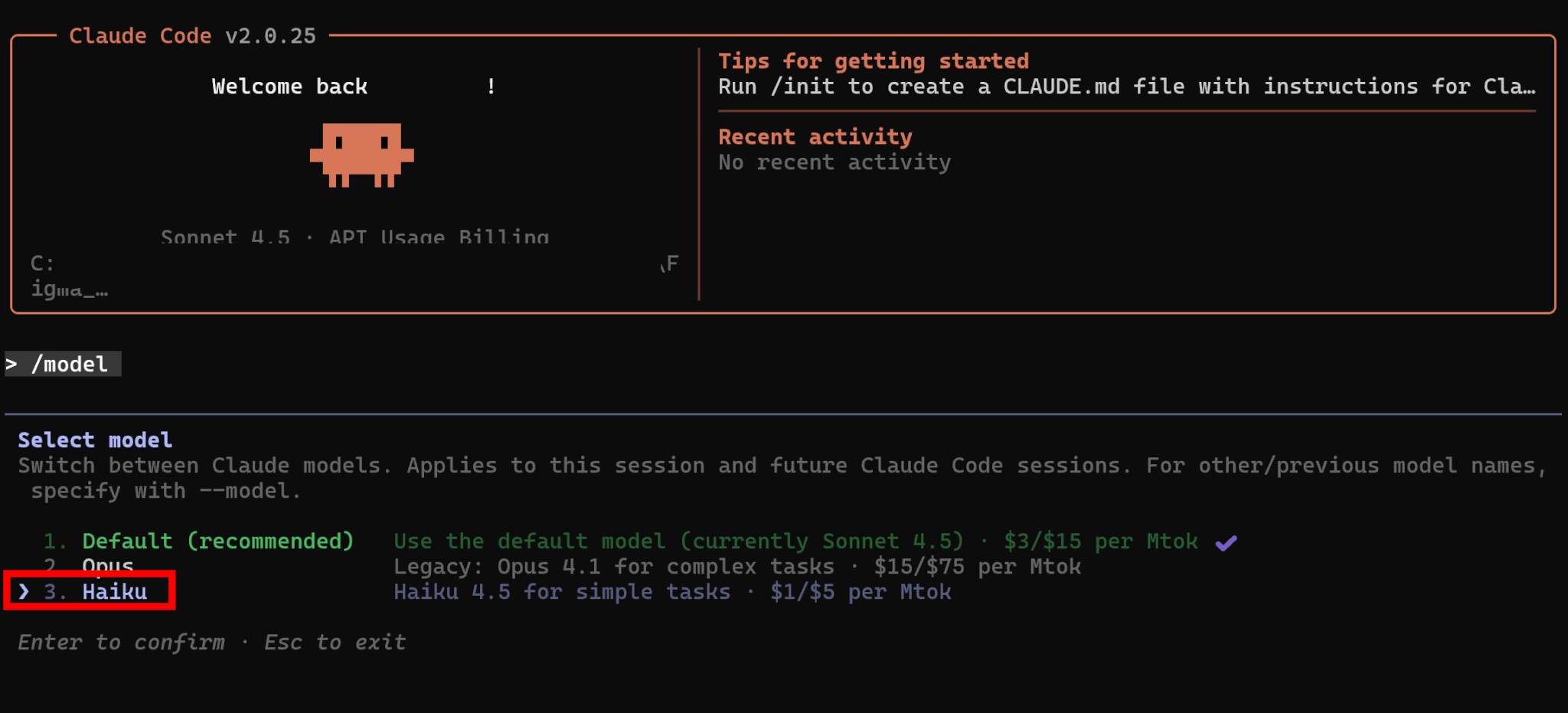Select the Haiku model option
1568x713 pixels.
coord(114,592)
